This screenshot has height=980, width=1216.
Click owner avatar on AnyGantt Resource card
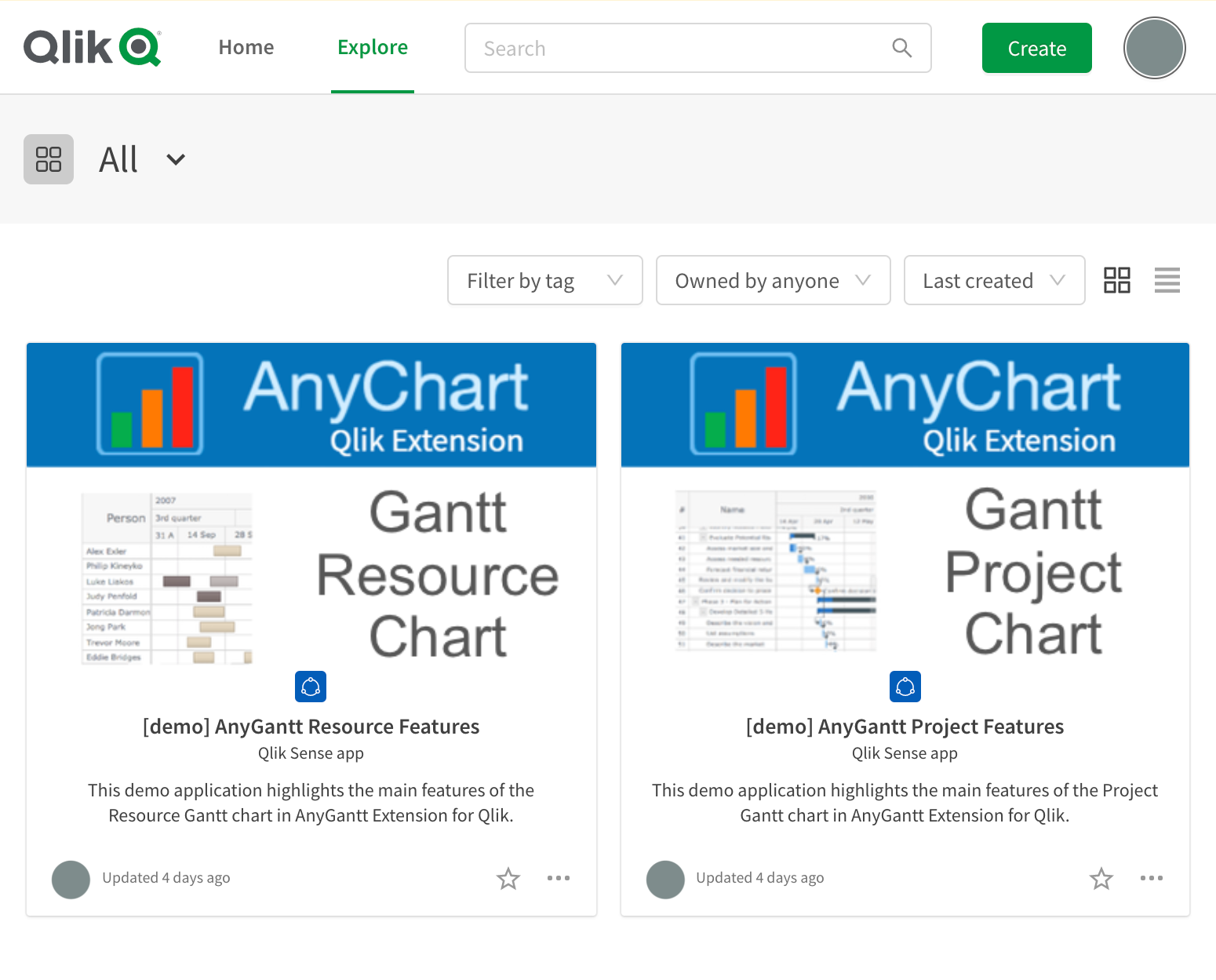[71, 880]
